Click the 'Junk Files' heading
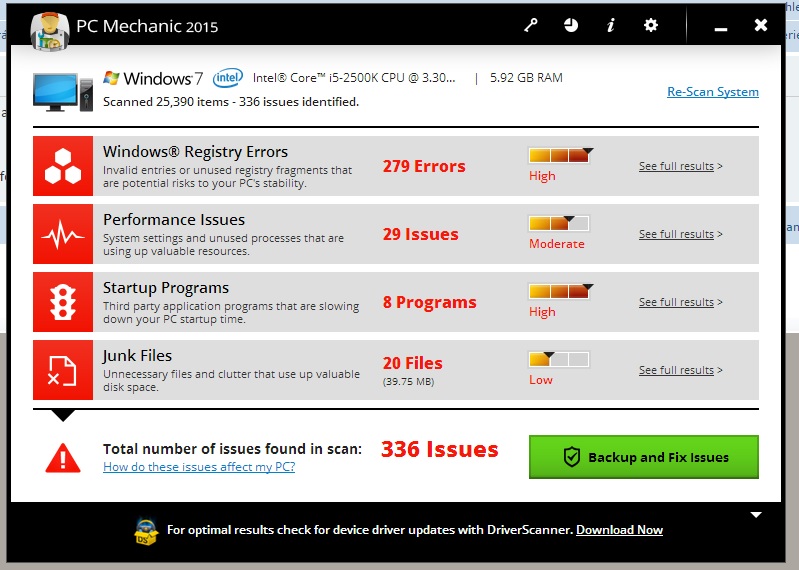This screenshot has height=570, width=799. click(x=137, y=356)
